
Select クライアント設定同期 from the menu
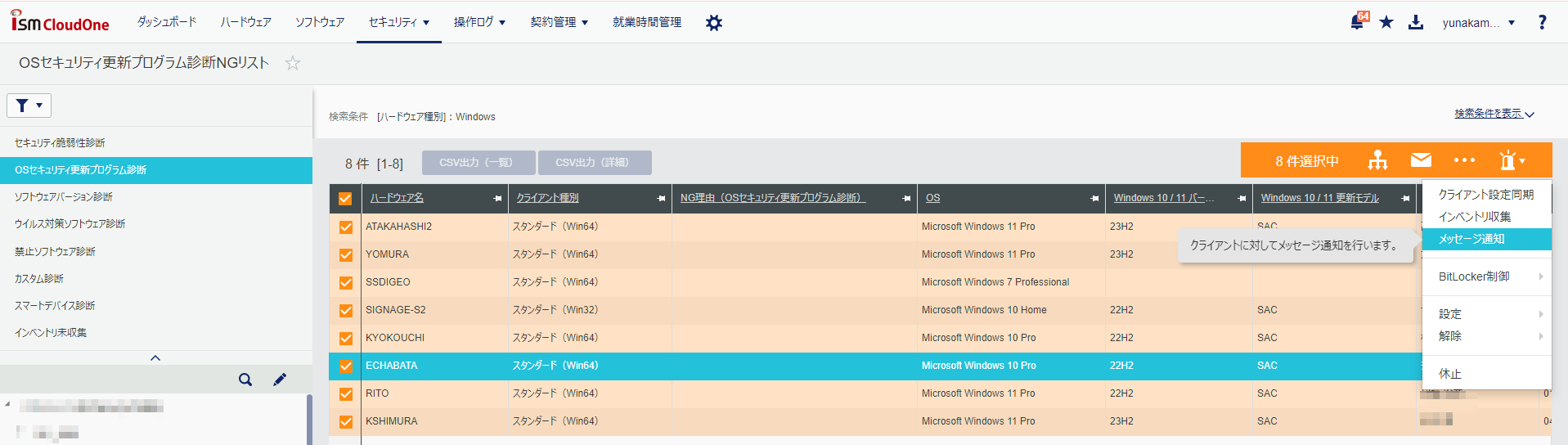(1487, 195)
